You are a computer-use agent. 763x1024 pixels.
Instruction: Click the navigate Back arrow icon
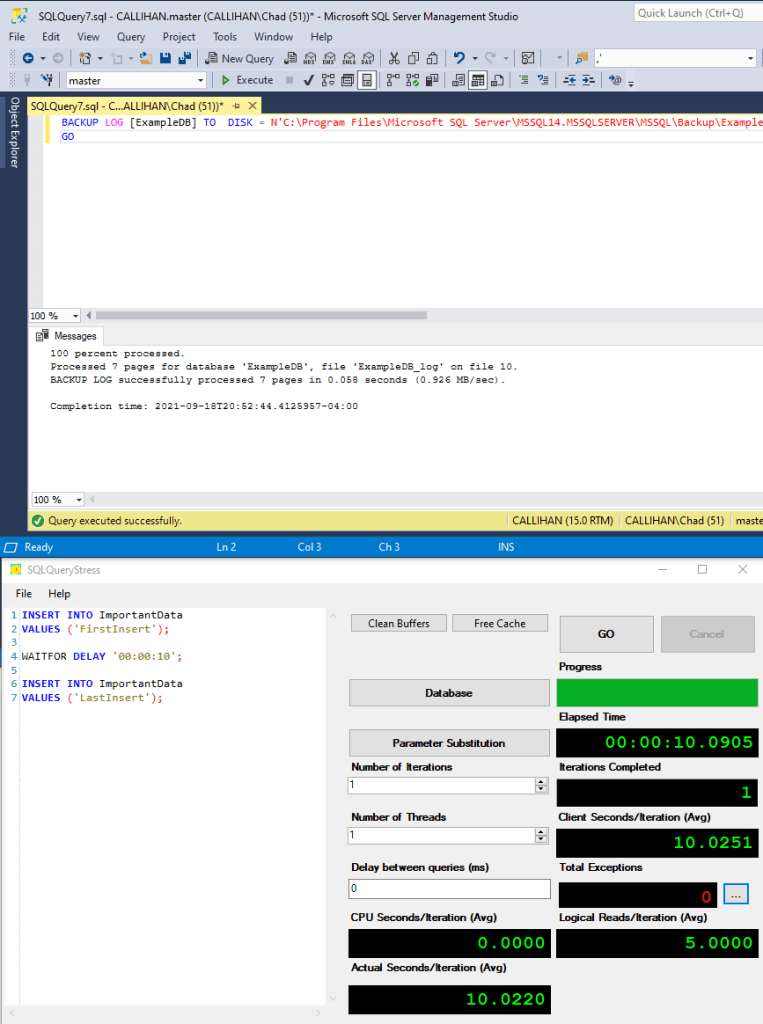27,58
